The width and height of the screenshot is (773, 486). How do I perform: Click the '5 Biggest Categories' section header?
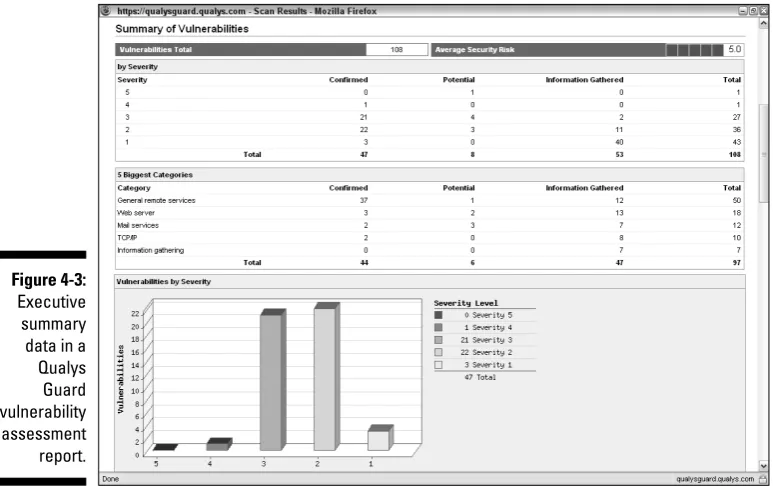click(155, 174)
